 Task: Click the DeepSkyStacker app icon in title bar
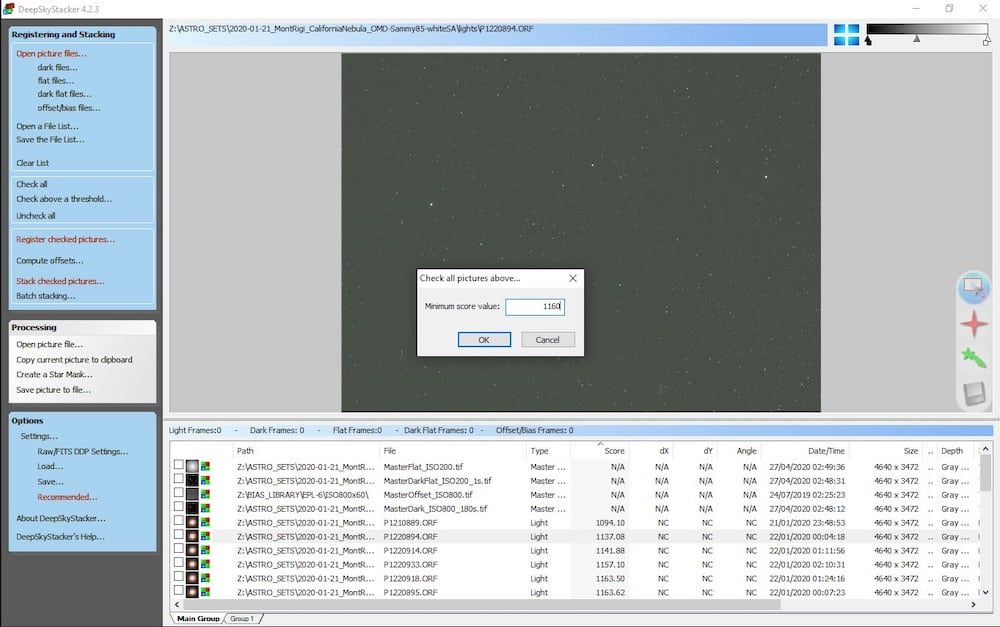8,9
